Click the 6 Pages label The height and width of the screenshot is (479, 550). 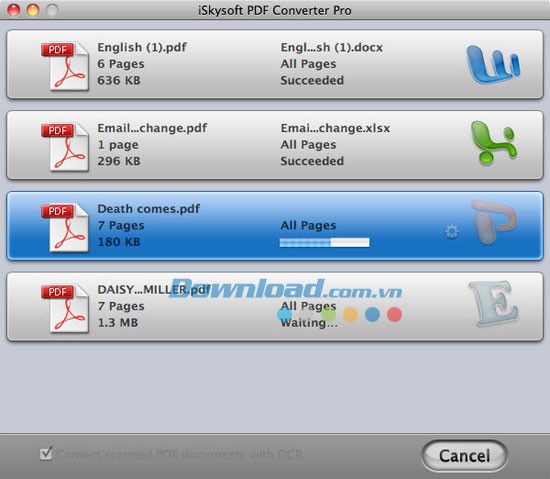121,64
